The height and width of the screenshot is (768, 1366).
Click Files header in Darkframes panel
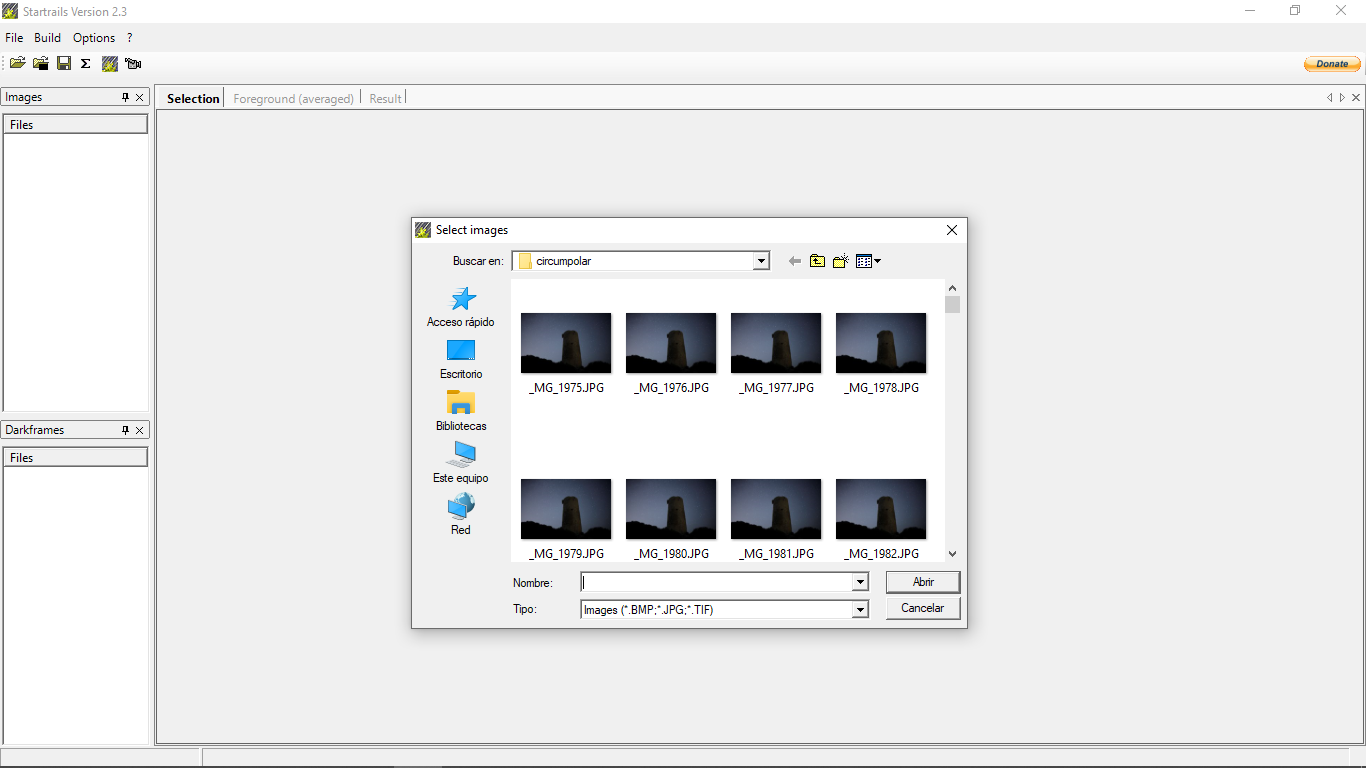[x=76, y=457]
